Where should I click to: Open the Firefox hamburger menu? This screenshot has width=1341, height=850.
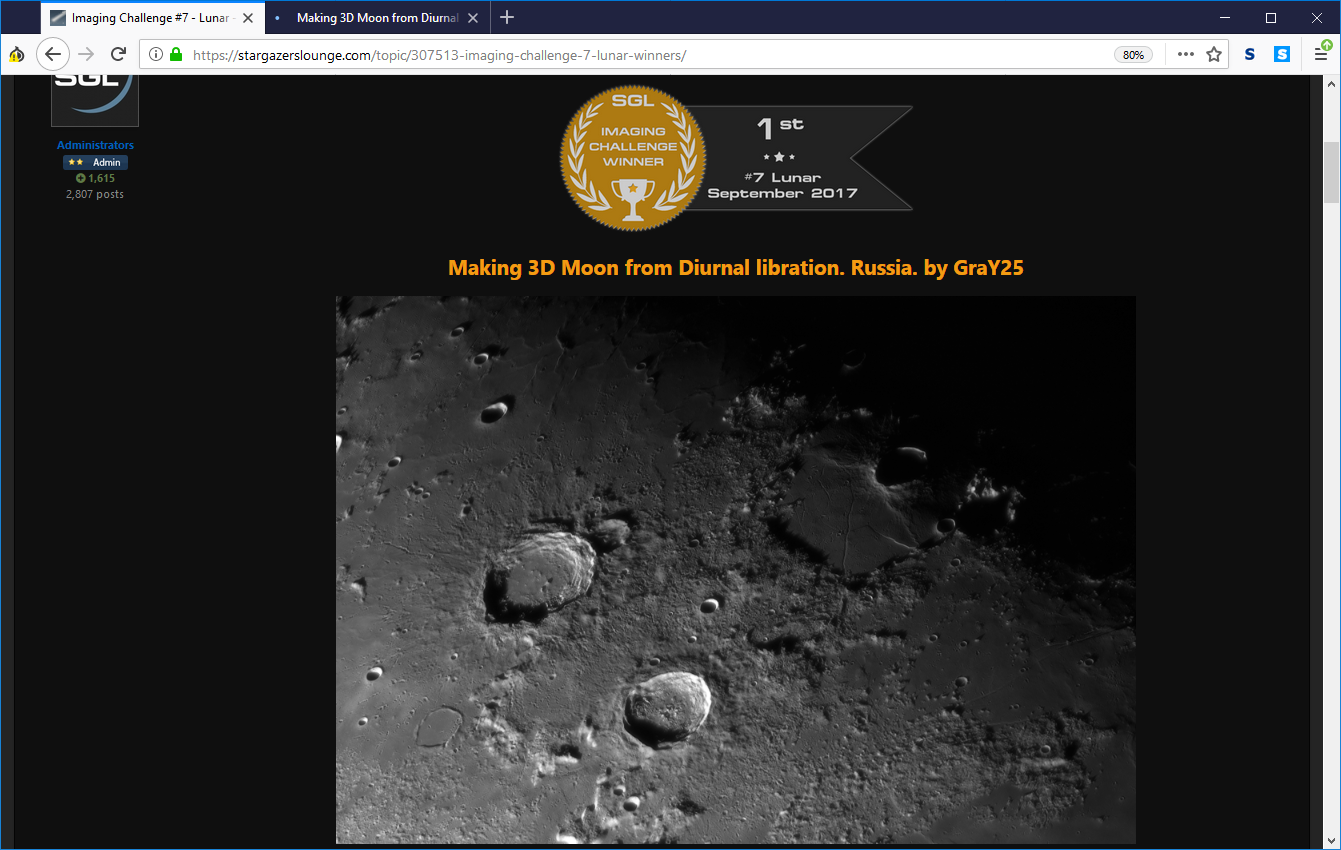[1321, 55]
